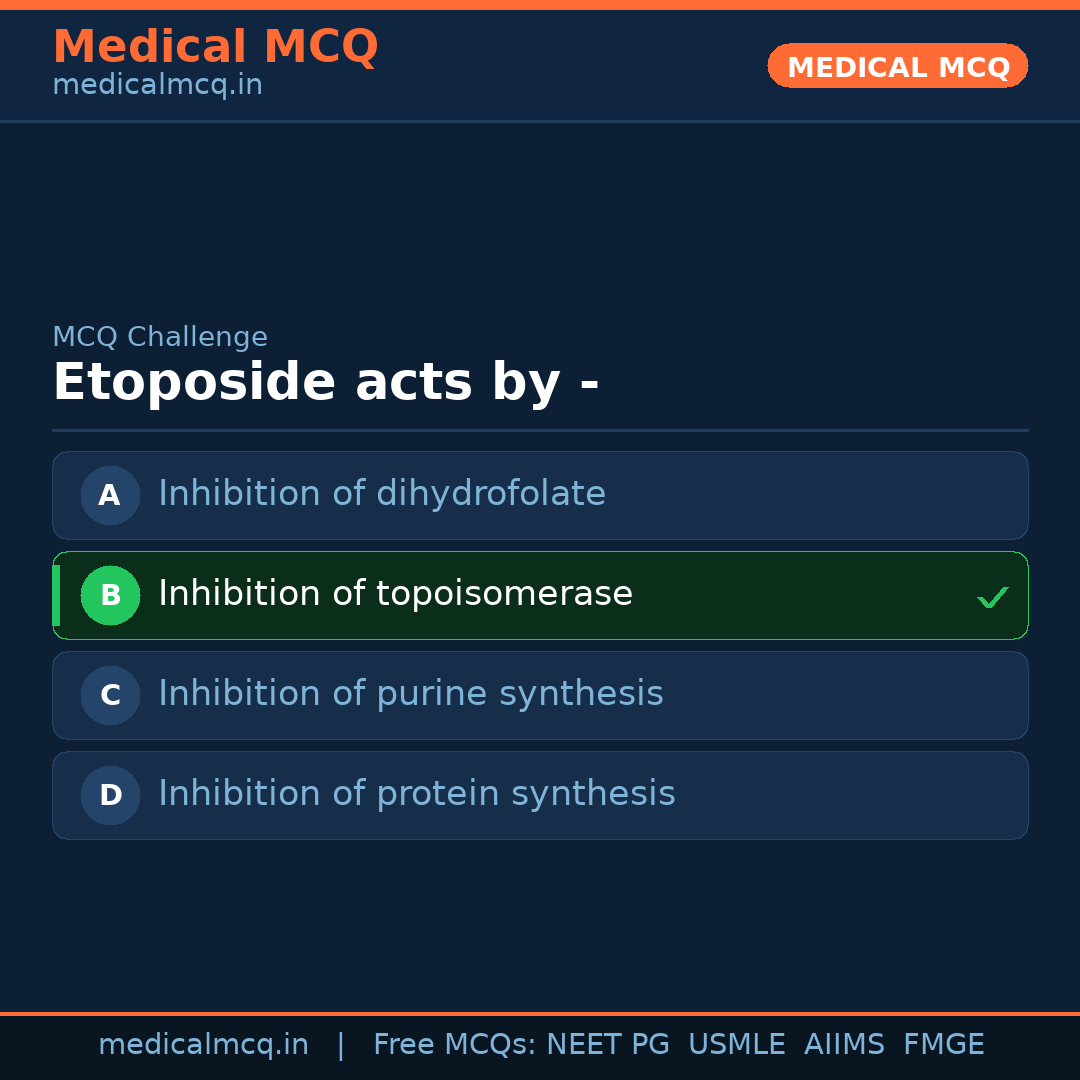This screenshot has width=1080, height=1080.
Task: Click the question heading "Etoposide acts by -"
Action: [325, 383]
